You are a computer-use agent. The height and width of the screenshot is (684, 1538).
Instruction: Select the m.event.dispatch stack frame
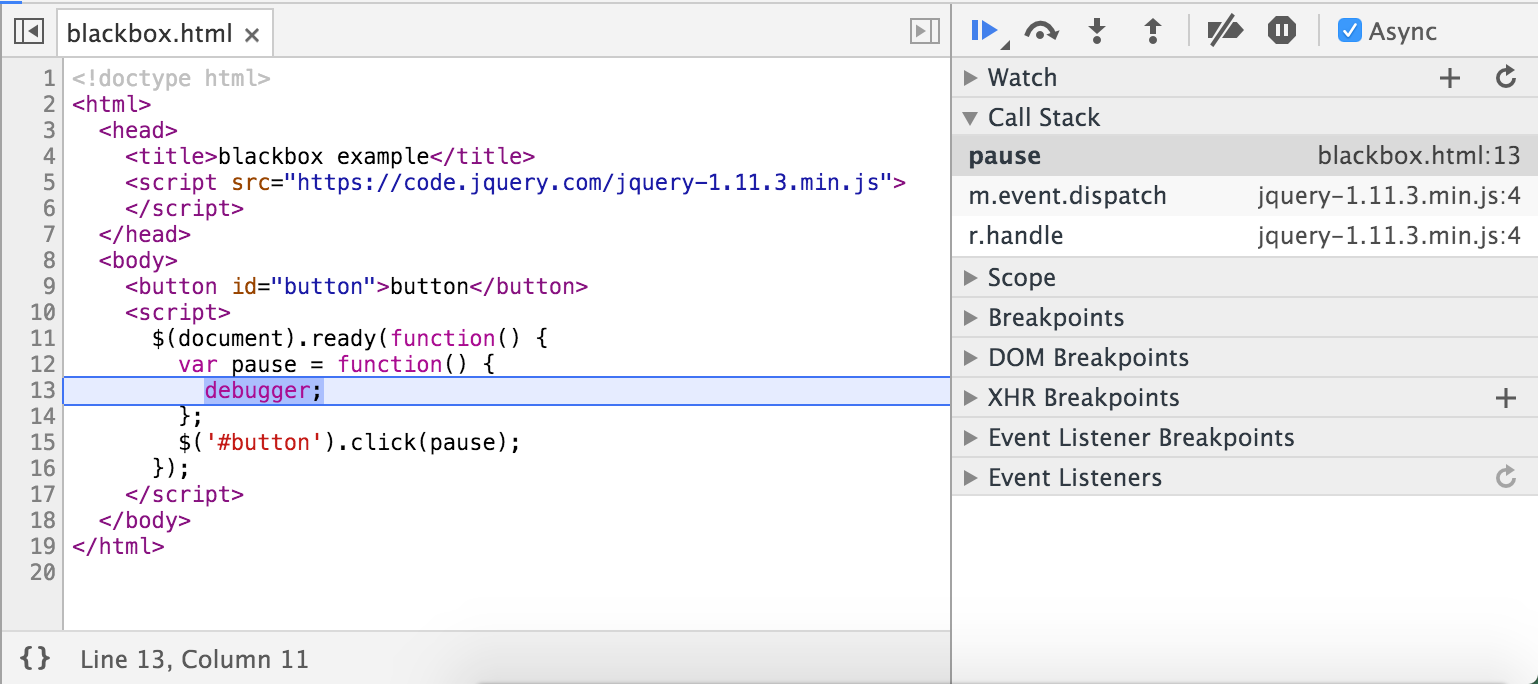(1245, 196)
